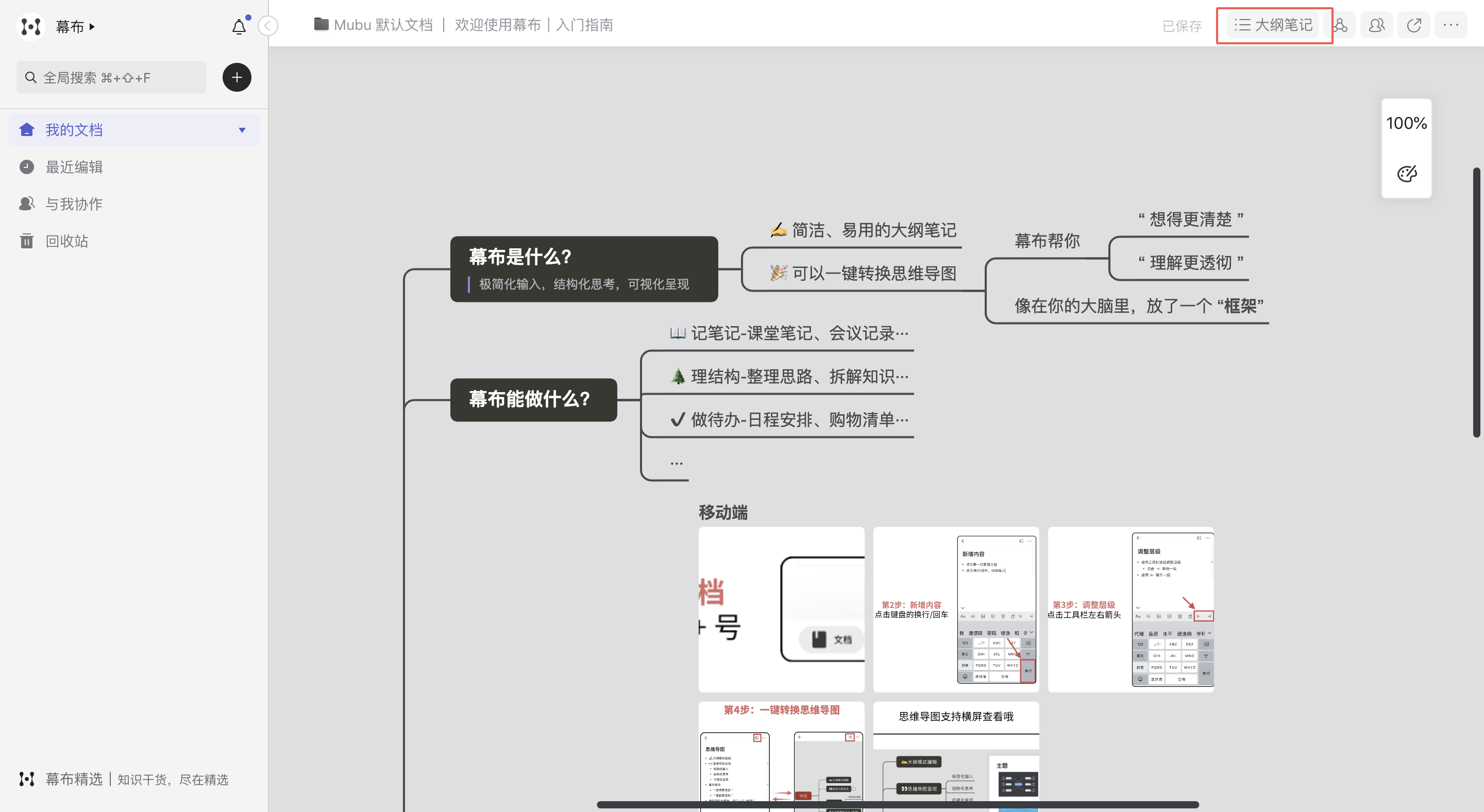Select the 幕布能做什么? node
This screenshot has width=1484, height=812.
point(533,400)
